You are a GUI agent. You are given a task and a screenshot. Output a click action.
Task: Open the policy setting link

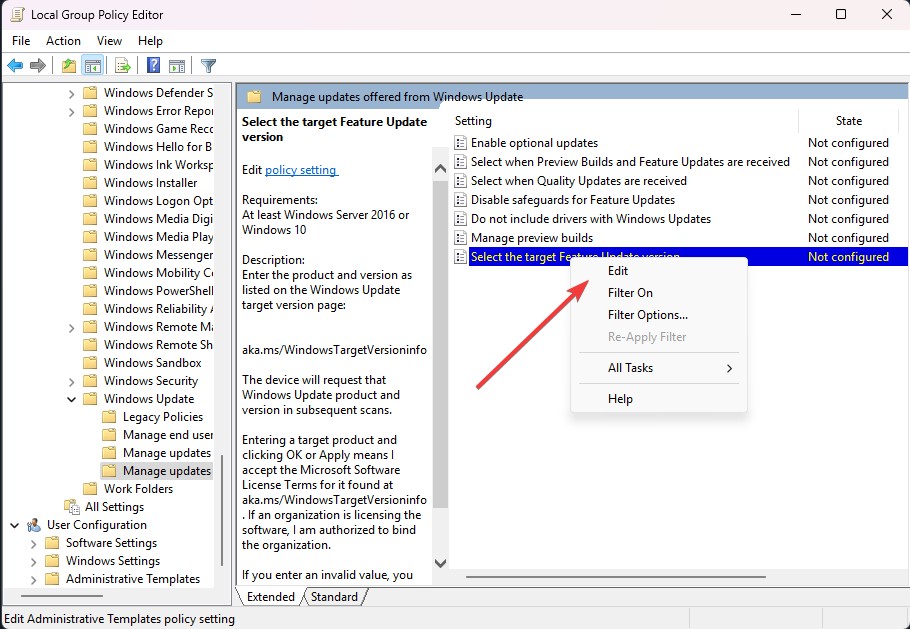[x=301, y=170]
